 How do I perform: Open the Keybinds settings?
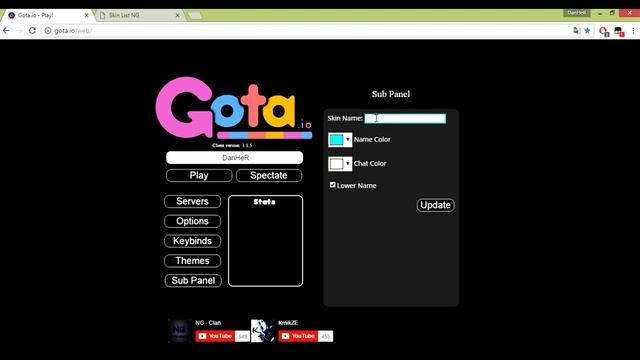[x=193, y=241]
